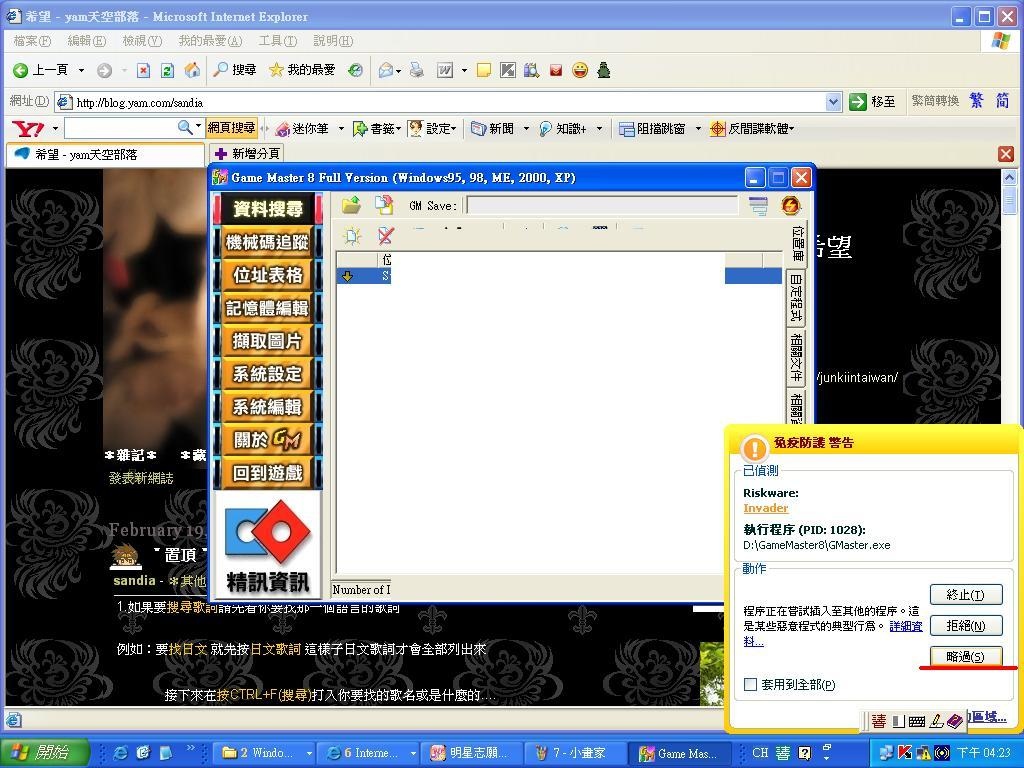The width and height of the screenshot is (1024, 768).
Task: Click the open file icon in Game Master
Action: [351, 205]
